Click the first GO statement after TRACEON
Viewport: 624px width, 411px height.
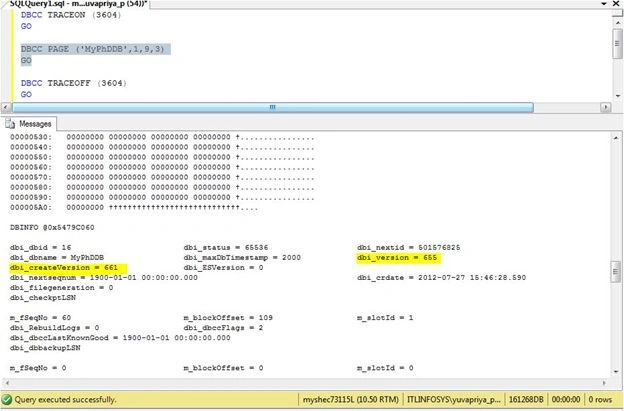click(26, 26)
